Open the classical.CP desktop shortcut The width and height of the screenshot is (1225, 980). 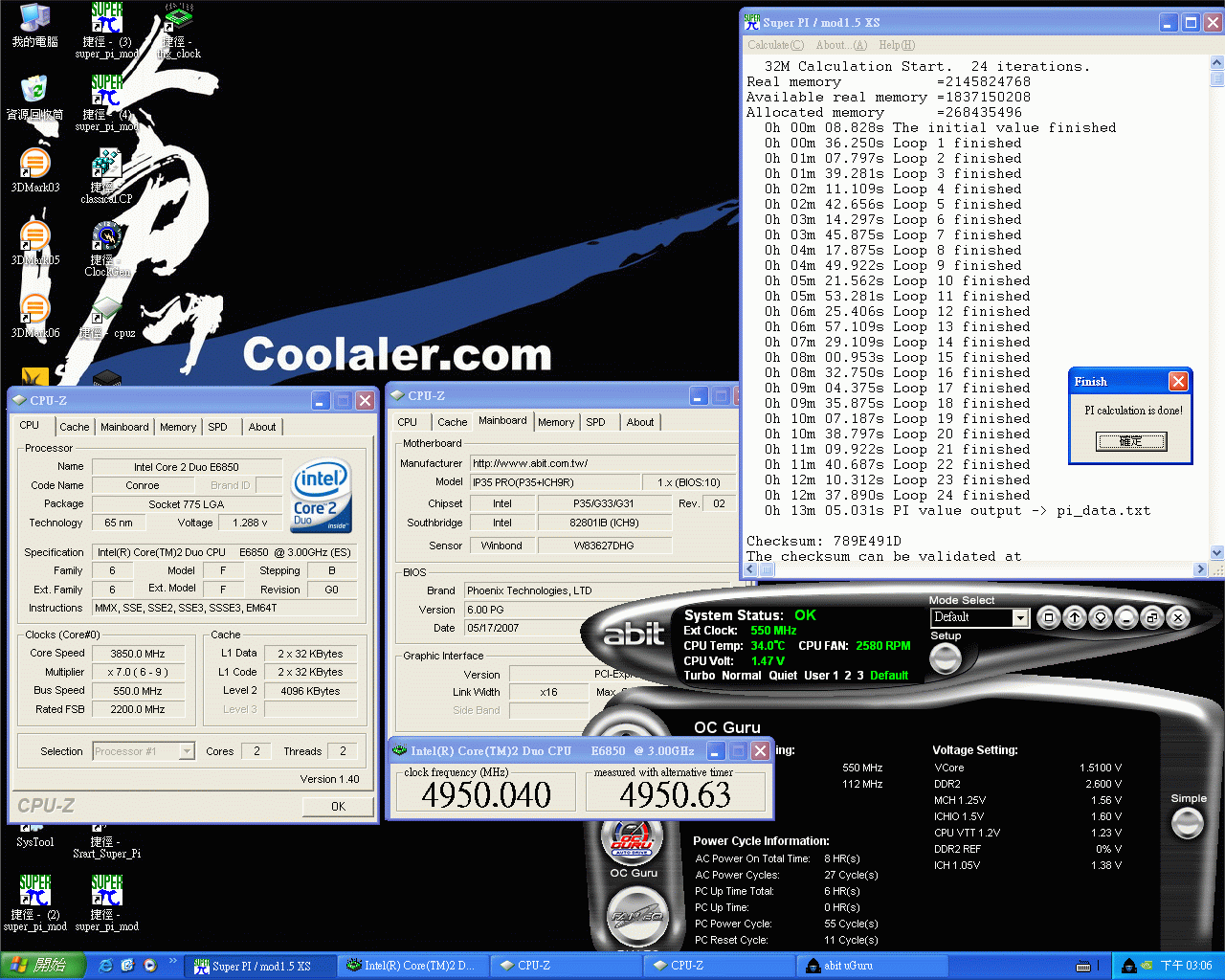107,175
